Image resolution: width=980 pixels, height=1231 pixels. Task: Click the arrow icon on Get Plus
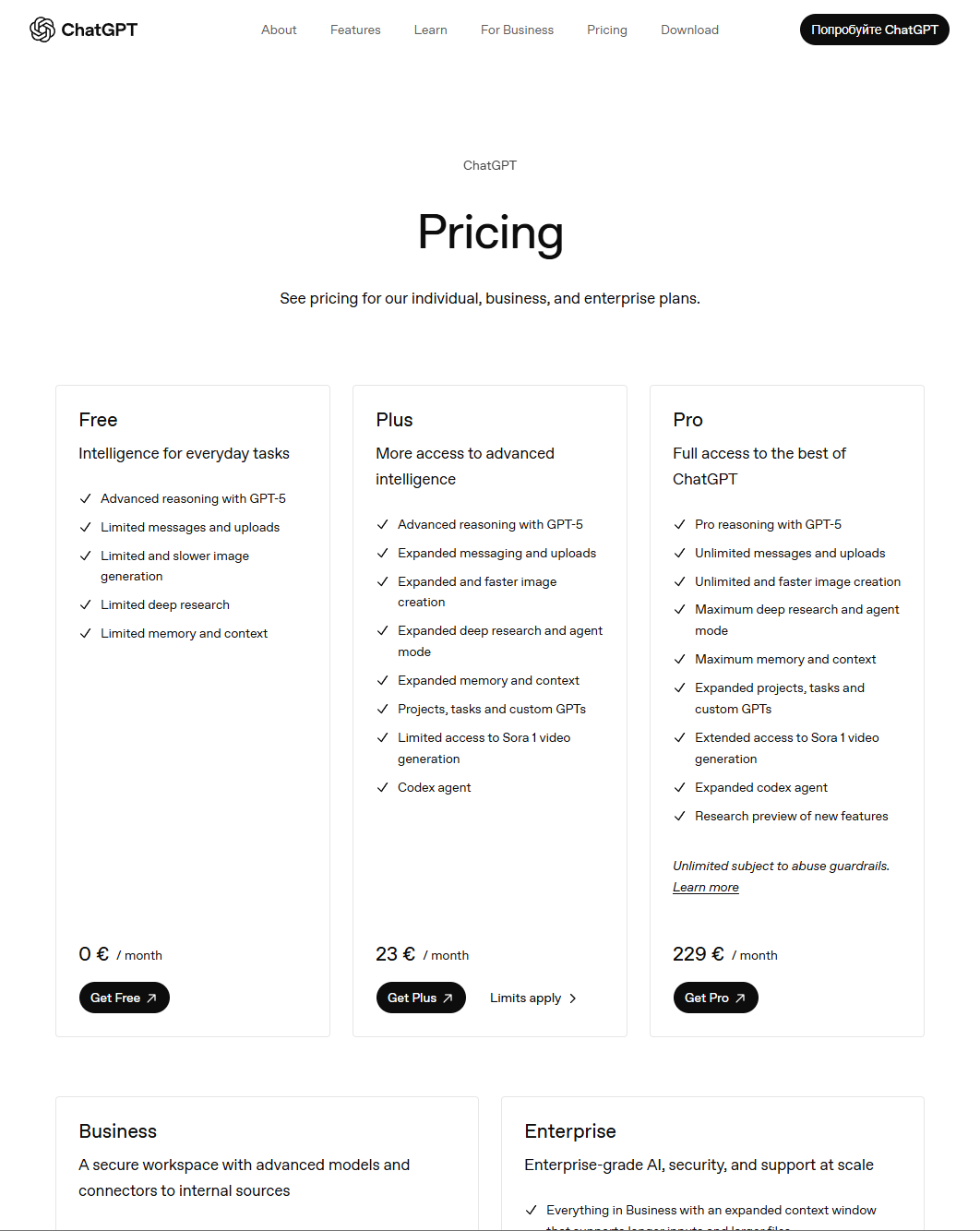(448, 998)
